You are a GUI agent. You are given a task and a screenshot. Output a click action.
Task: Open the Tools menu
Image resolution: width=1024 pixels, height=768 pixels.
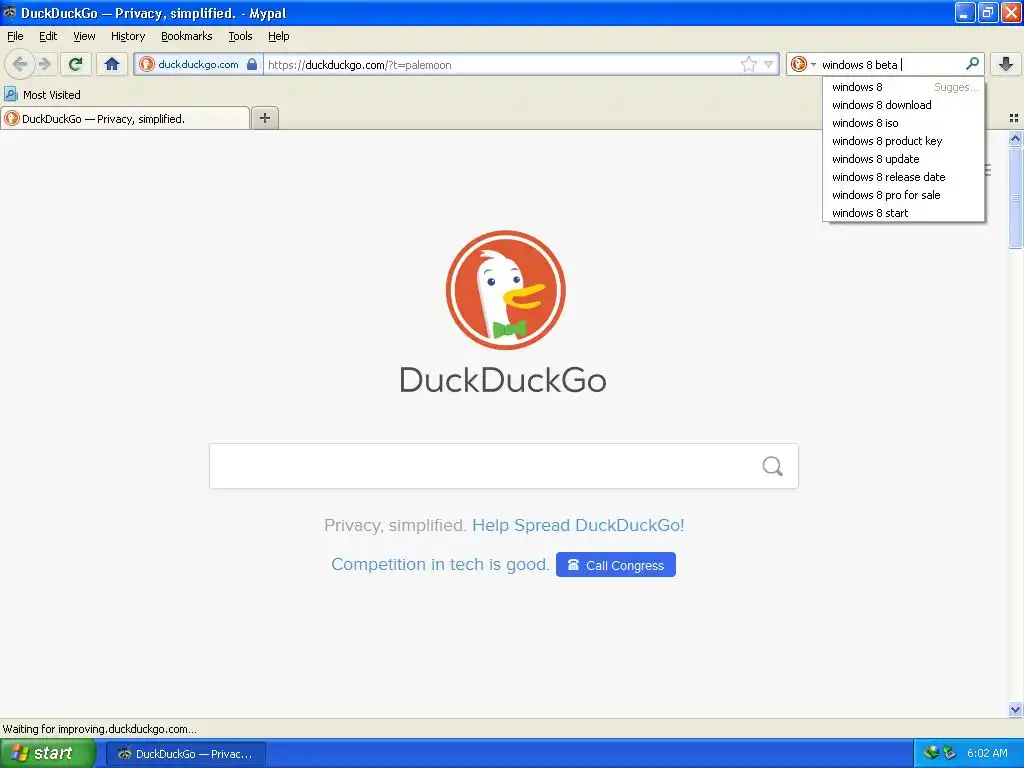coord(240,36)
